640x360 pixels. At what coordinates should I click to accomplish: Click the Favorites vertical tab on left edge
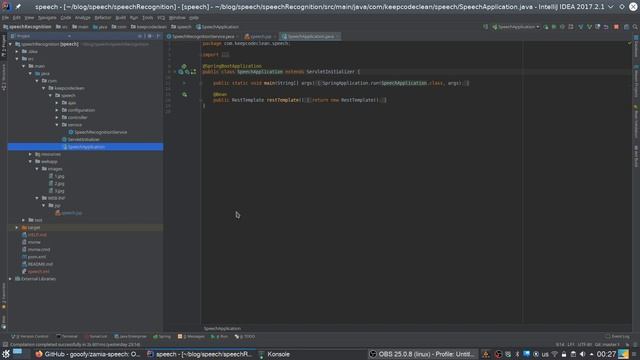[4, 296]
